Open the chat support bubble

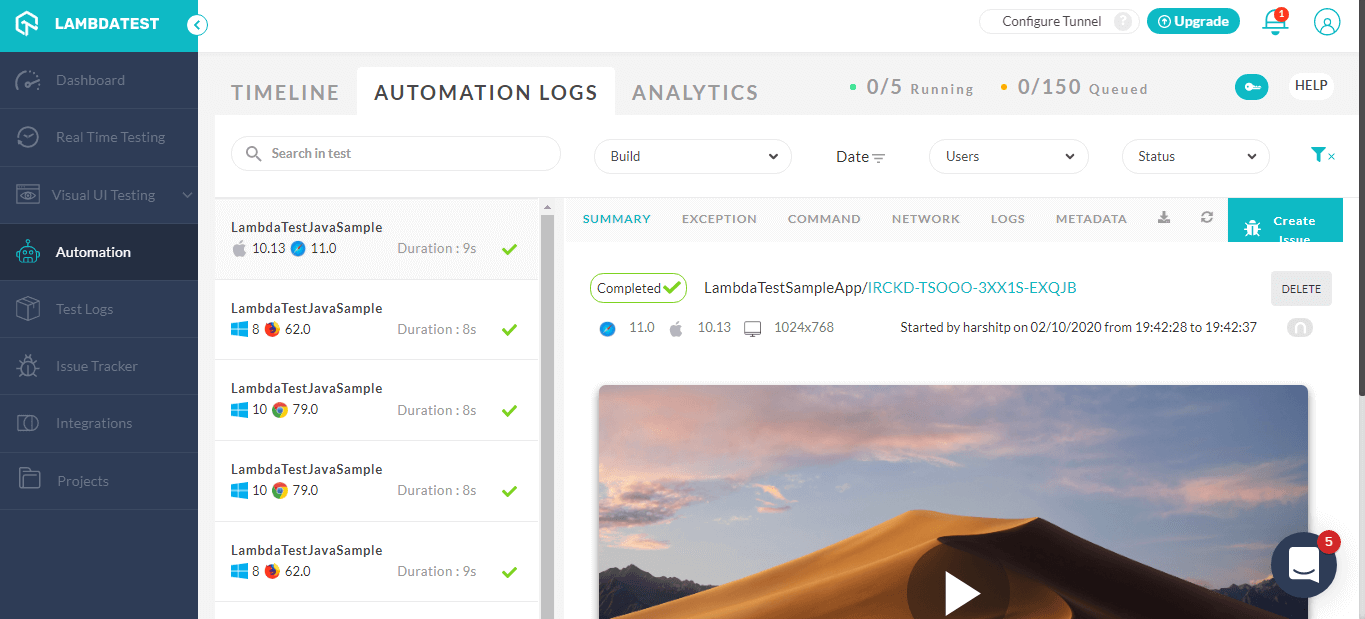pyautogui.click(x=1303, y=565)
